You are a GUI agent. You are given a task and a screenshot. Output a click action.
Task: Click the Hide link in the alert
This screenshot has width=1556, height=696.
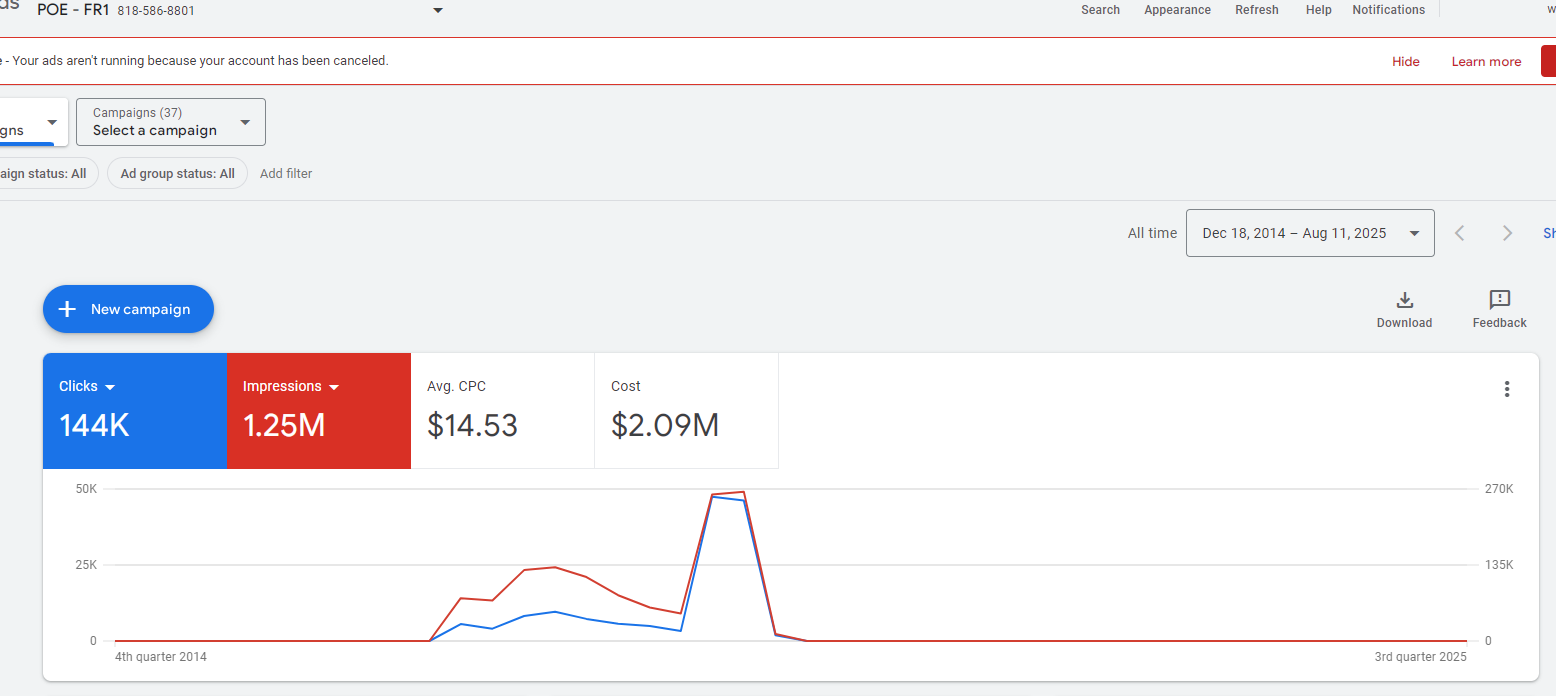click(x=1406, y=62)
